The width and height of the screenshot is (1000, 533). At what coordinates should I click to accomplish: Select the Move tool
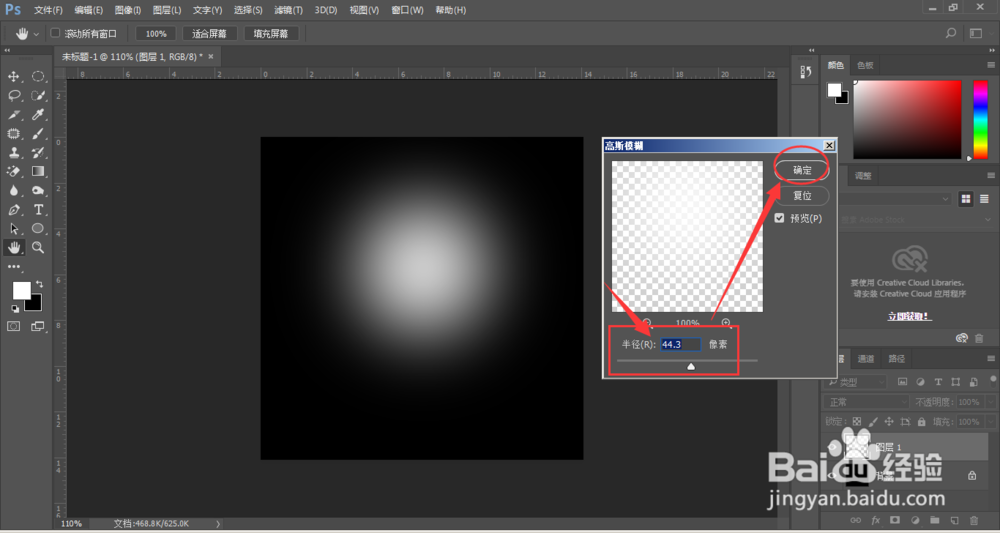tap(13, 77)
